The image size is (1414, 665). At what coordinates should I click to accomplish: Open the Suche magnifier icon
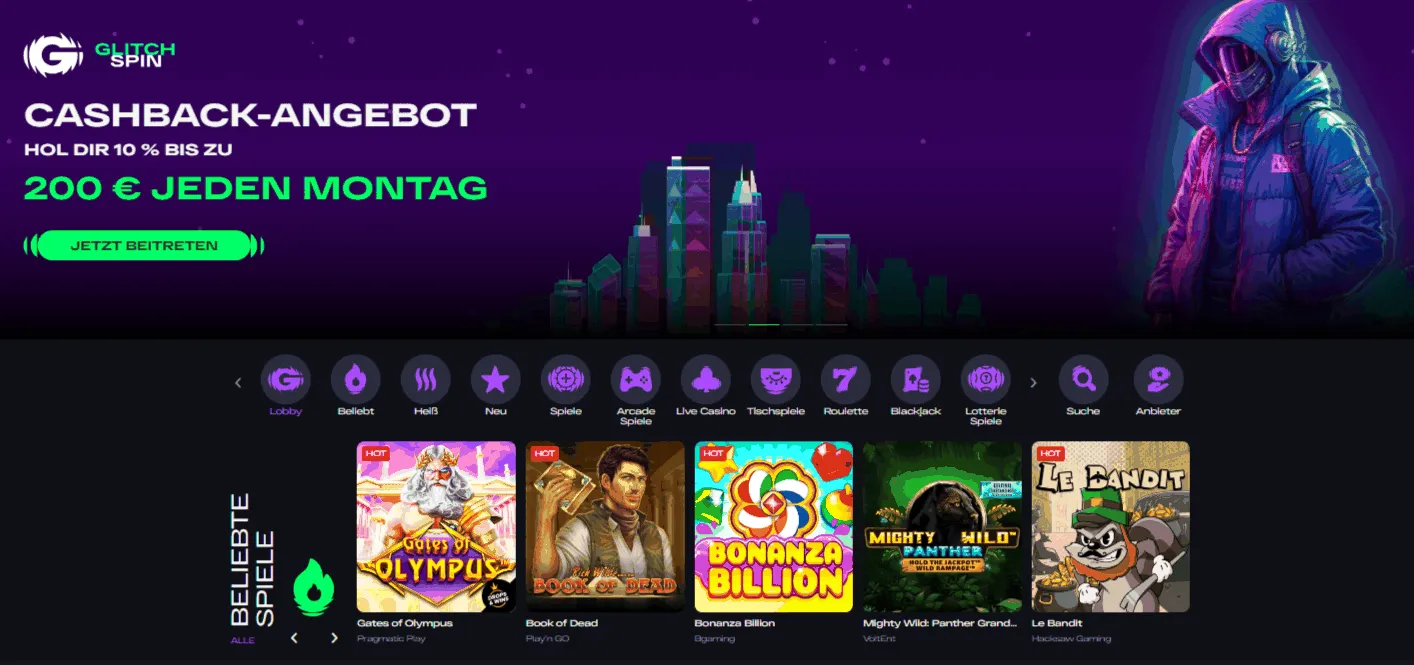(x=1083, y=380)
